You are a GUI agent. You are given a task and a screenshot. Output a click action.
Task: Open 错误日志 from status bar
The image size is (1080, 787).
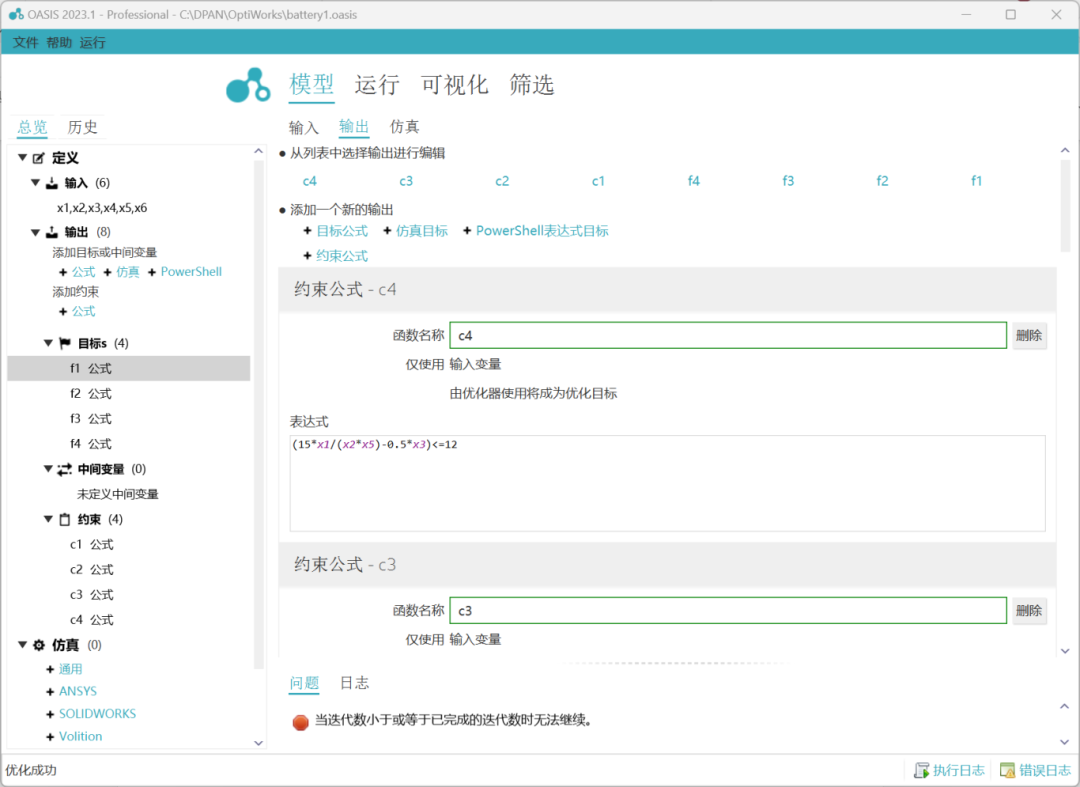1044,770
